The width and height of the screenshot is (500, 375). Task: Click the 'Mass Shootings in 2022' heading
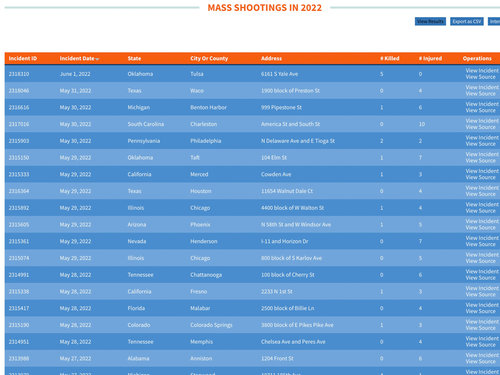pyautogui.click(x=265, y=8)
